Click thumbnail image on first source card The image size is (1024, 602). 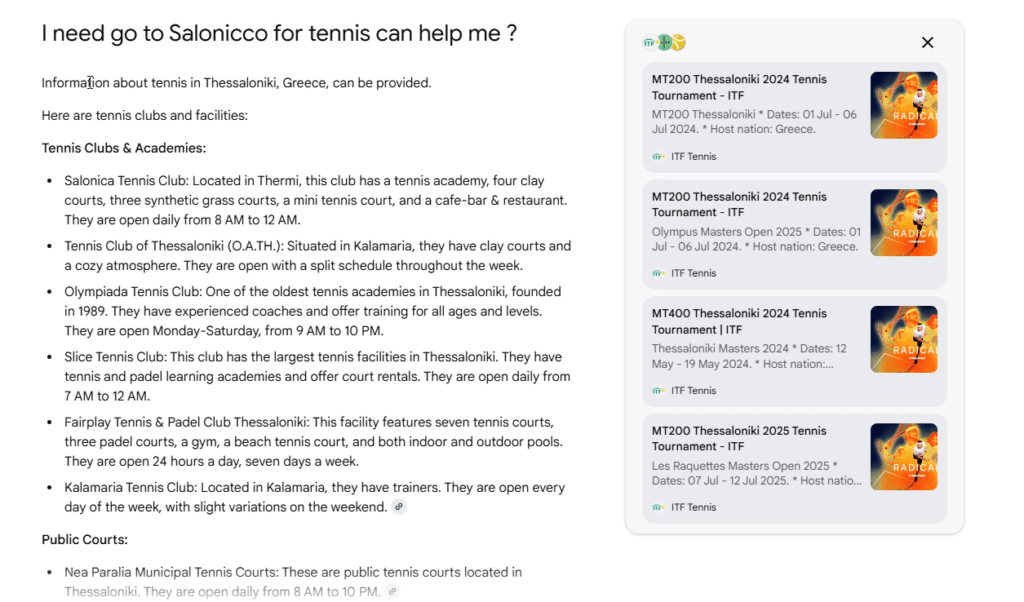(x=904, y=105)
